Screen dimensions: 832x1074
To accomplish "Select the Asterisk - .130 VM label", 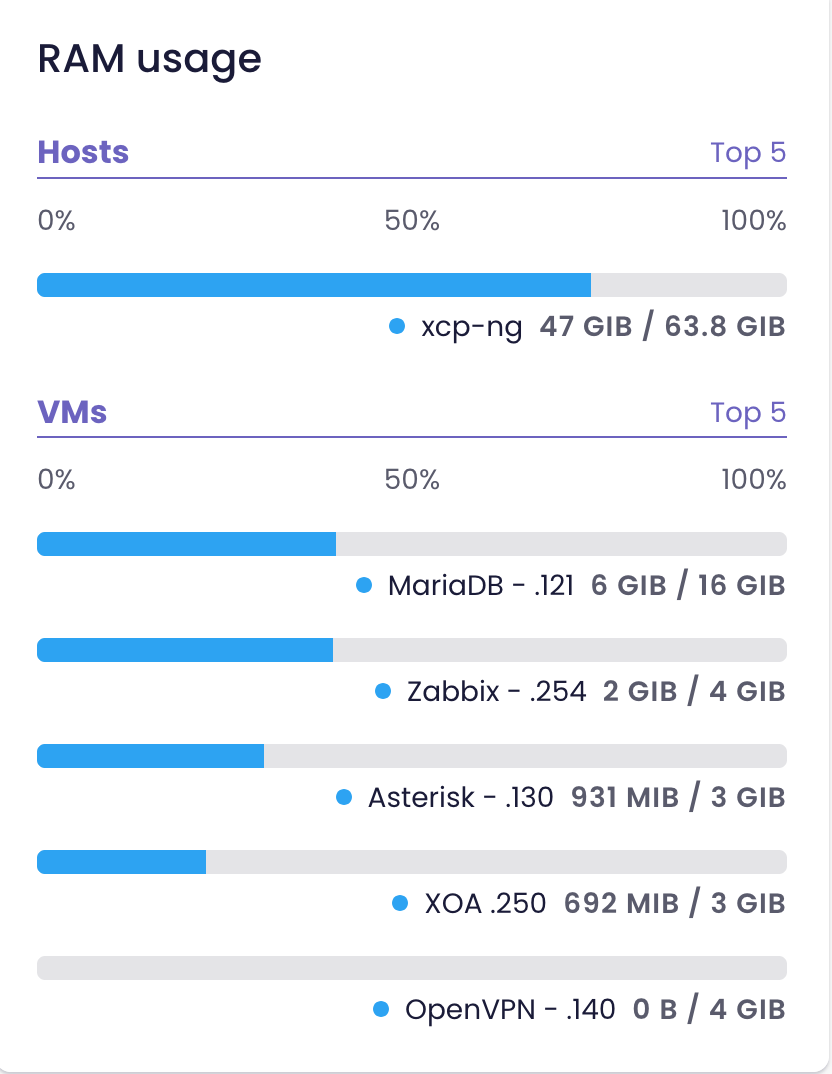I will tap(460, 797).
